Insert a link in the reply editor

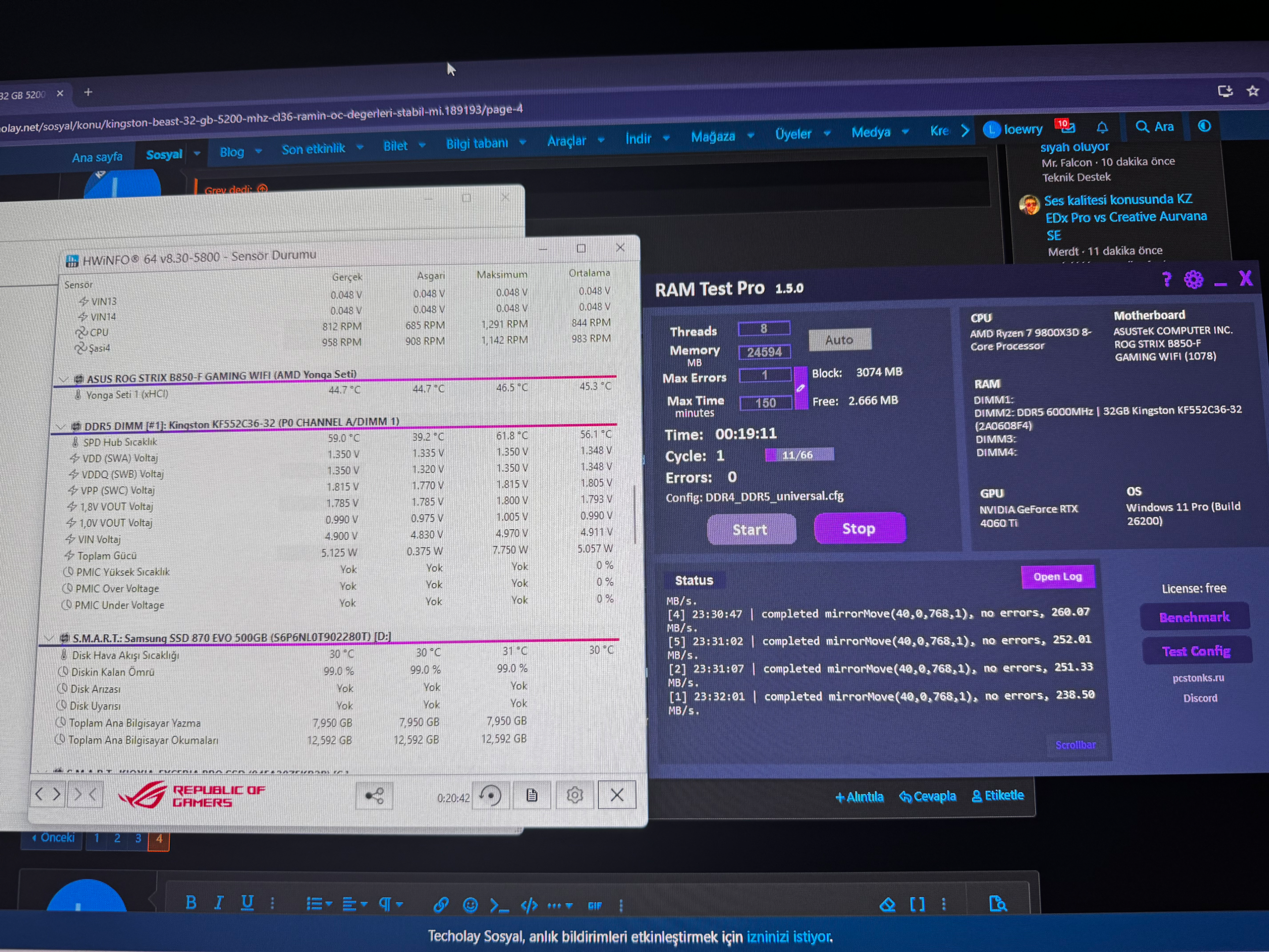pos(441,904)
